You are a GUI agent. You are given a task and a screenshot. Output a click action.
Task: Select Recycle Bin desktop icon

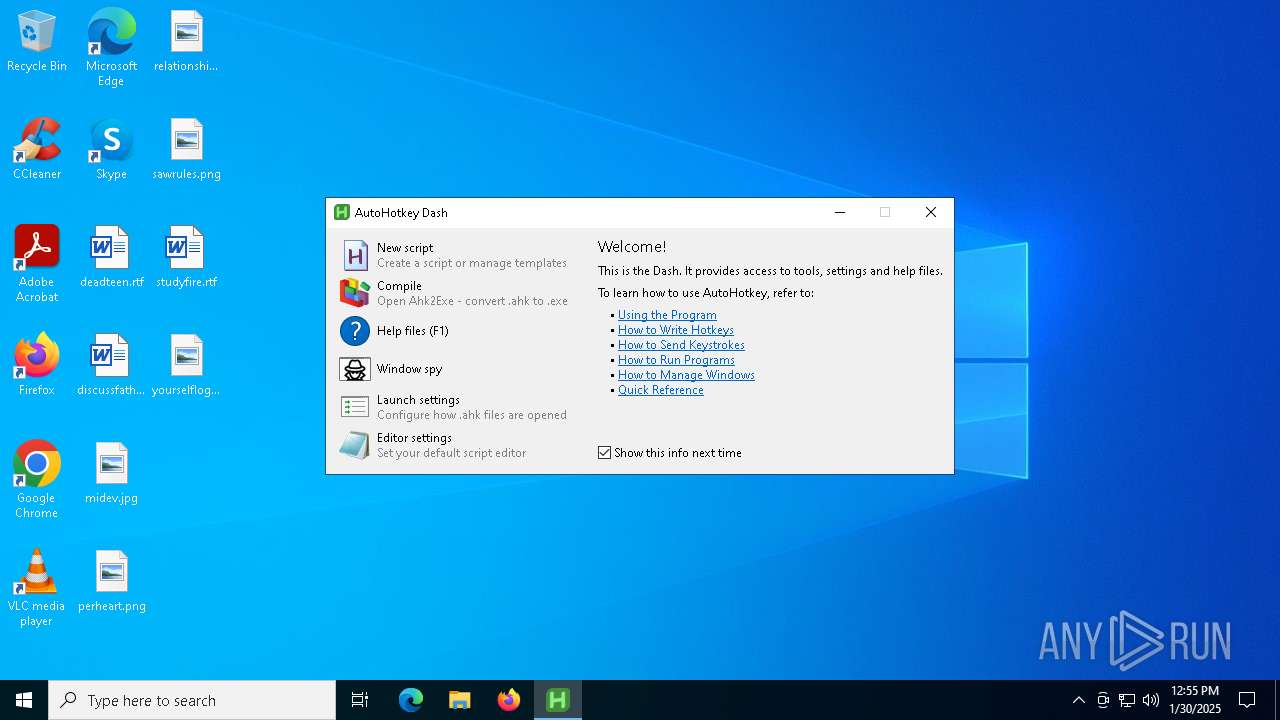point(37,42)
